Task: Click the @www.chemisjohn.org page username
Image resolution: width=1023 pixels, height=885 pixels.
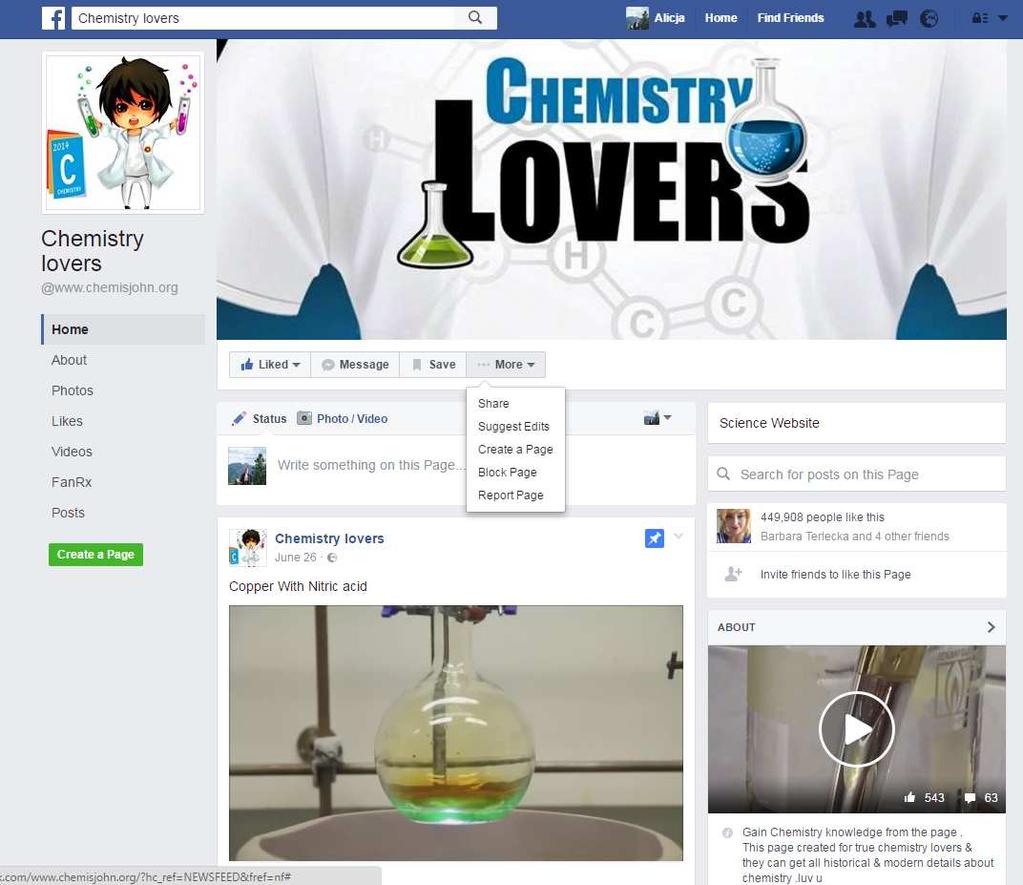Action: [x=110, y=288]
